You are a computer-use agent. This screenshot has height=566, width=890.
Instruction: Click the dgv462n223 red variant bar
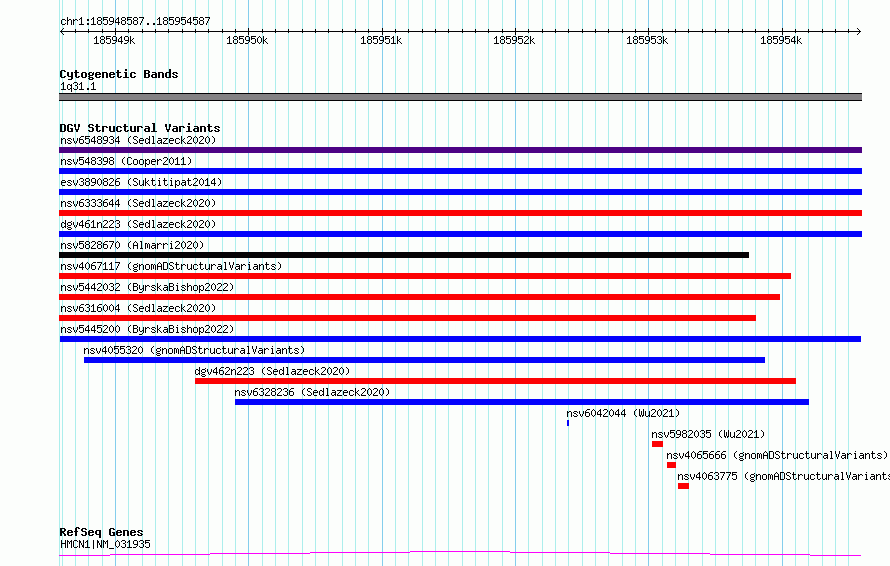click(496, 381)
